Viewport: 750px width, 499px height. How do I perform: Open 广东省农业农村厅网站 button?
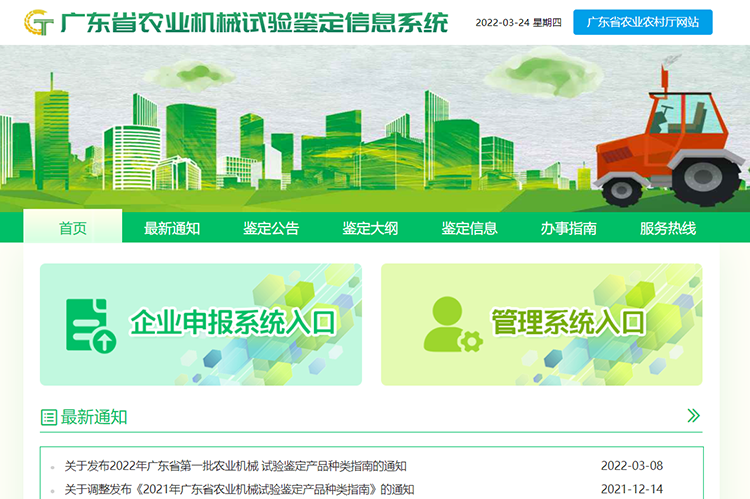(x=642, y=22)
